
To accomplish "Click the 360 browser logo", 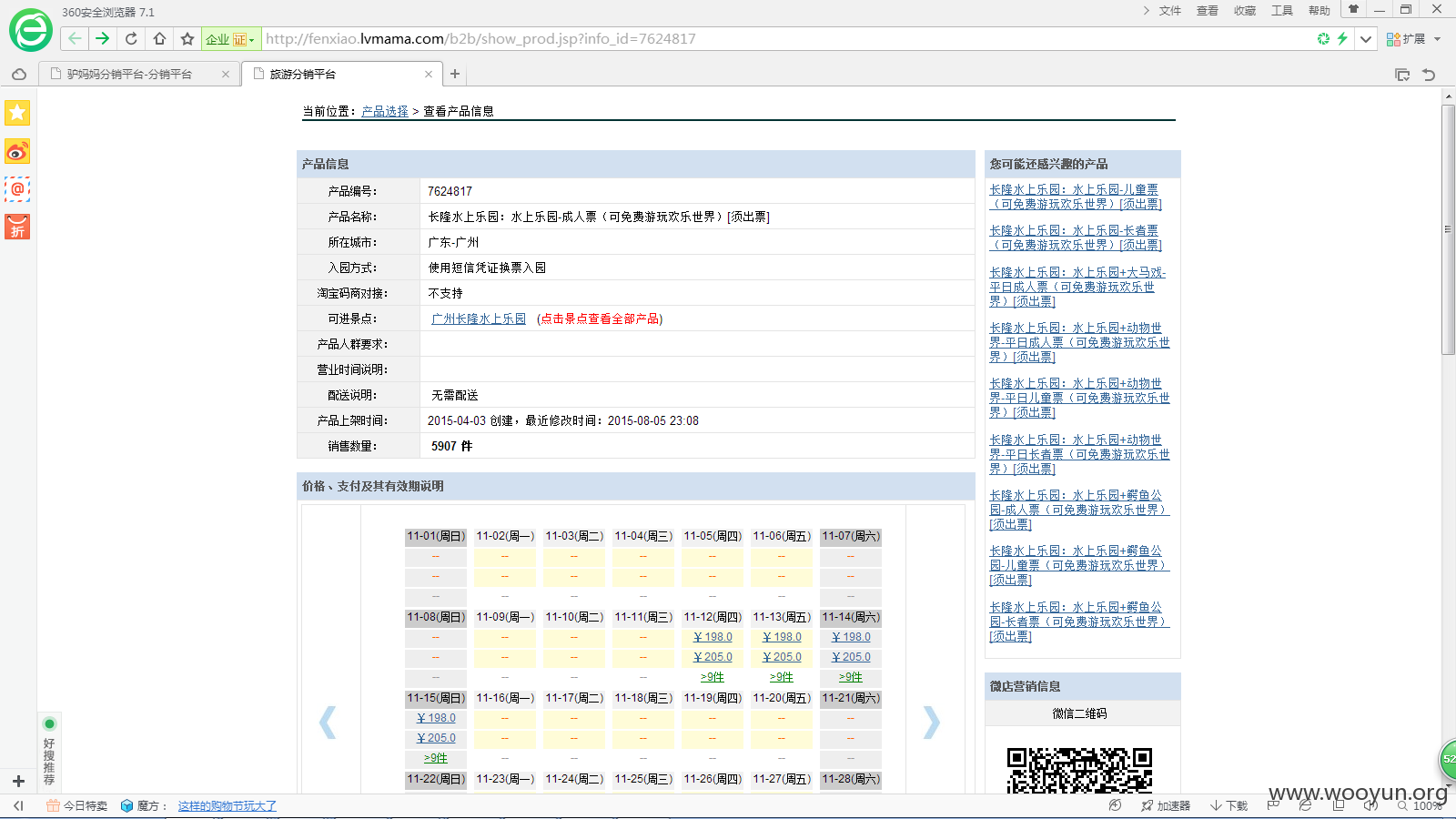I will (31, 31).
